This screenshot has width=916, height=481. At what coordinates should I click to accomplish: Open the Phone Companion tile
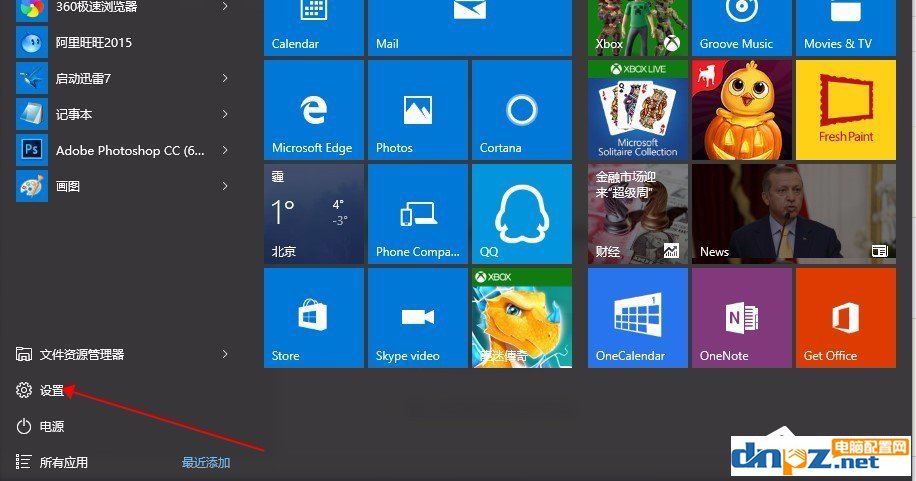[x=418, y=214]
